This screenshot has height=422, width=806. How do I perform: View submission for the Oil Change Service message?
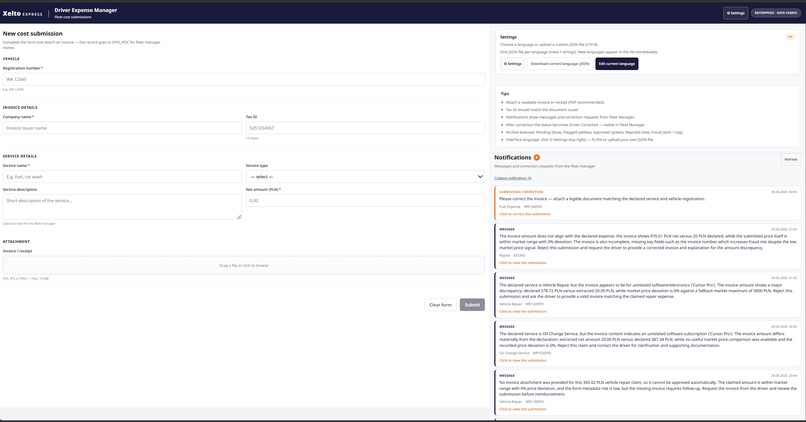(523, 360)
